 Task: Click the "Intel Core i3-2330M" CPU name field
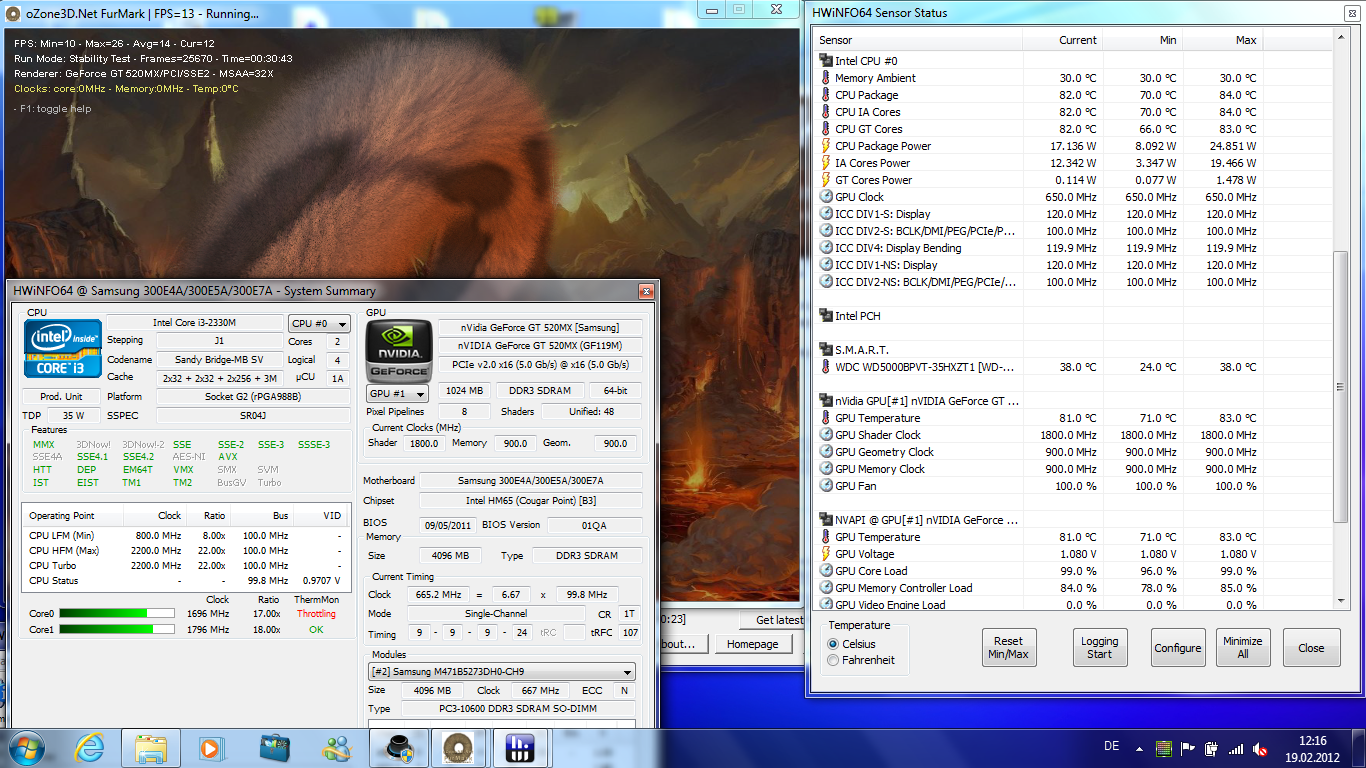coord(194,323)
